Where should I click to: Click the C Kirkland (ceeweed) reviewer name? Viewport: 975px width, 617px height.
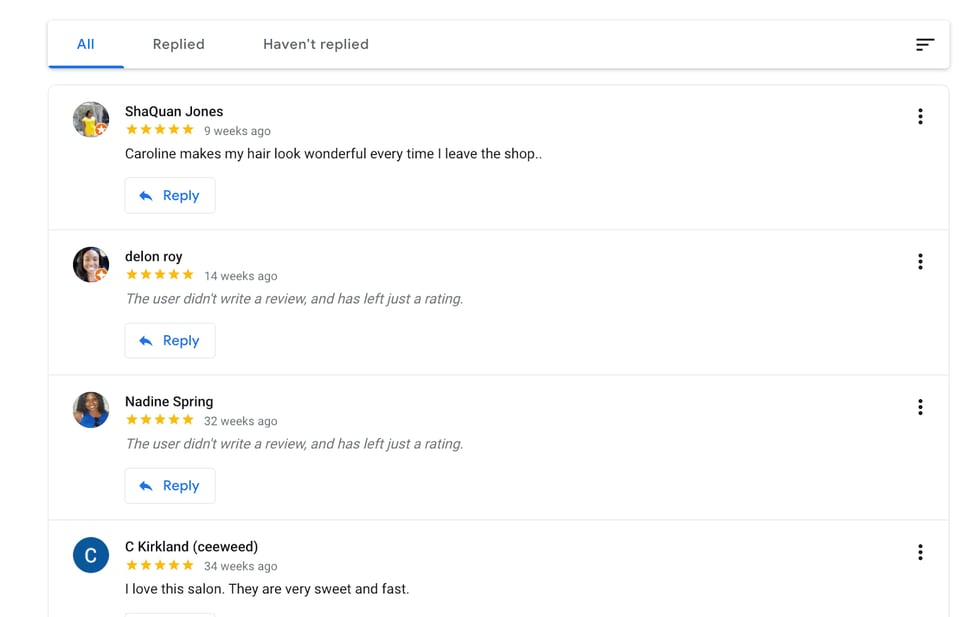192,546
